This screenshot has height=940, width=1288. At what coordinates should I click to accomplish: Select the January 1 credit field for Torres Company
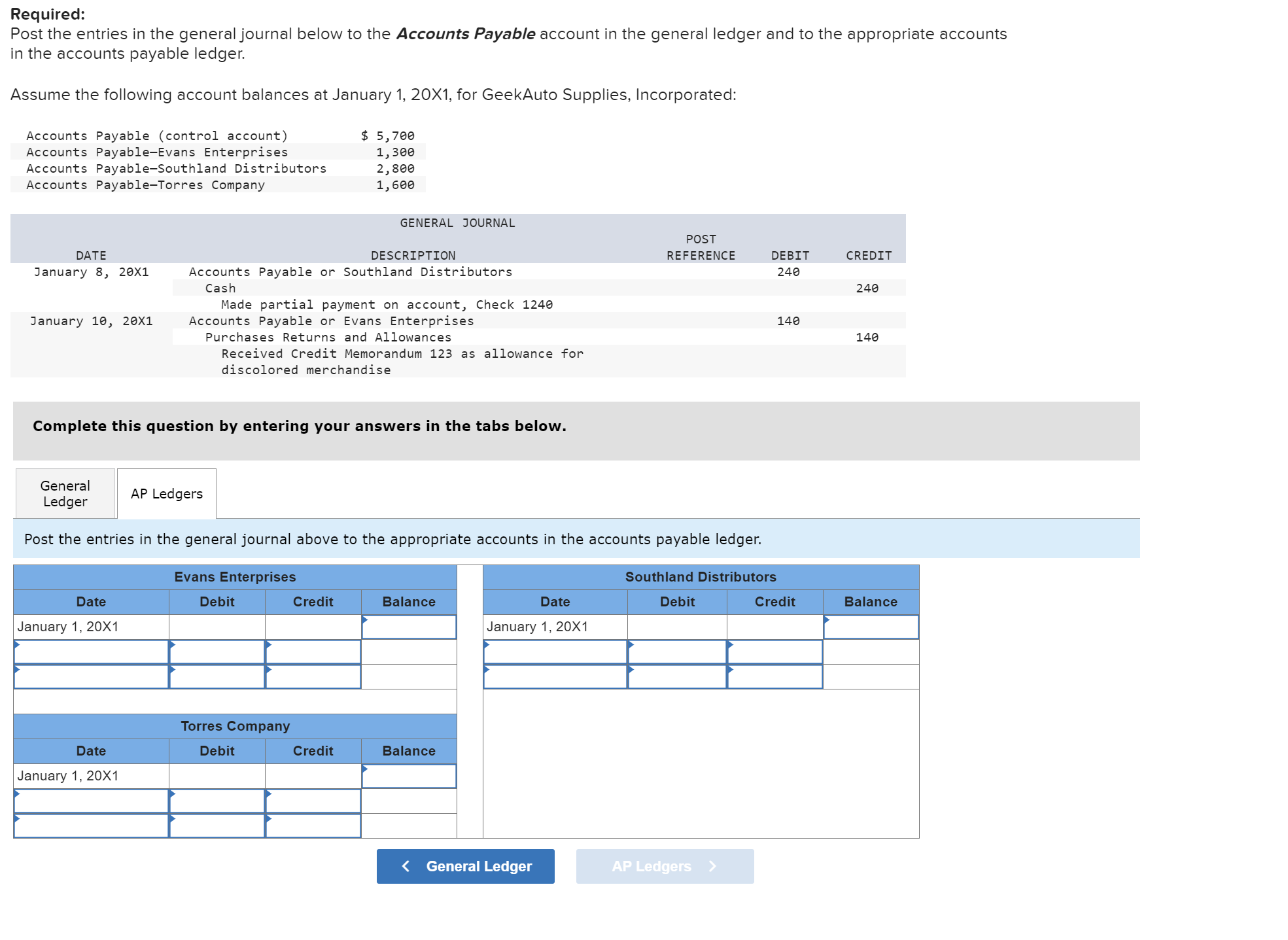point(313,776)
